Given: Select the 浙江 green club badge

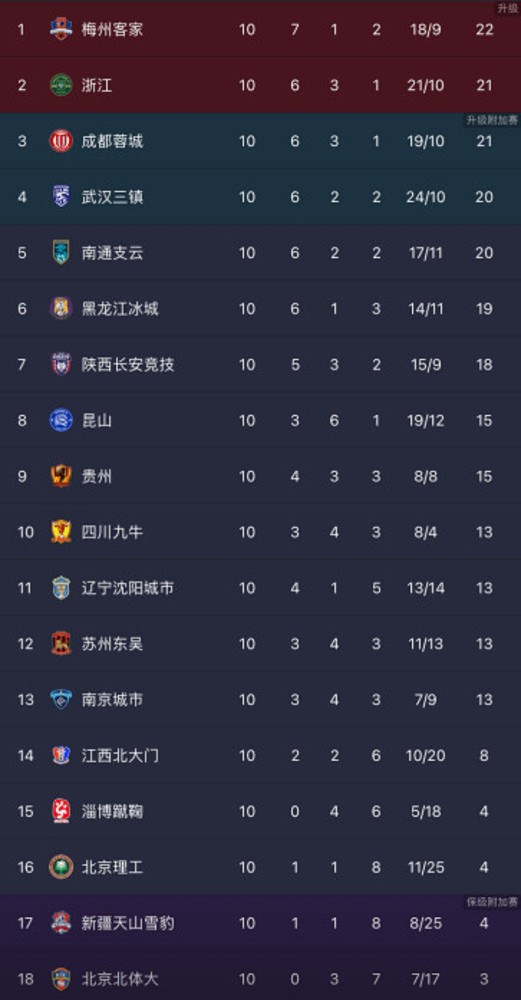Looking at the screenshot, I should 61,85.
